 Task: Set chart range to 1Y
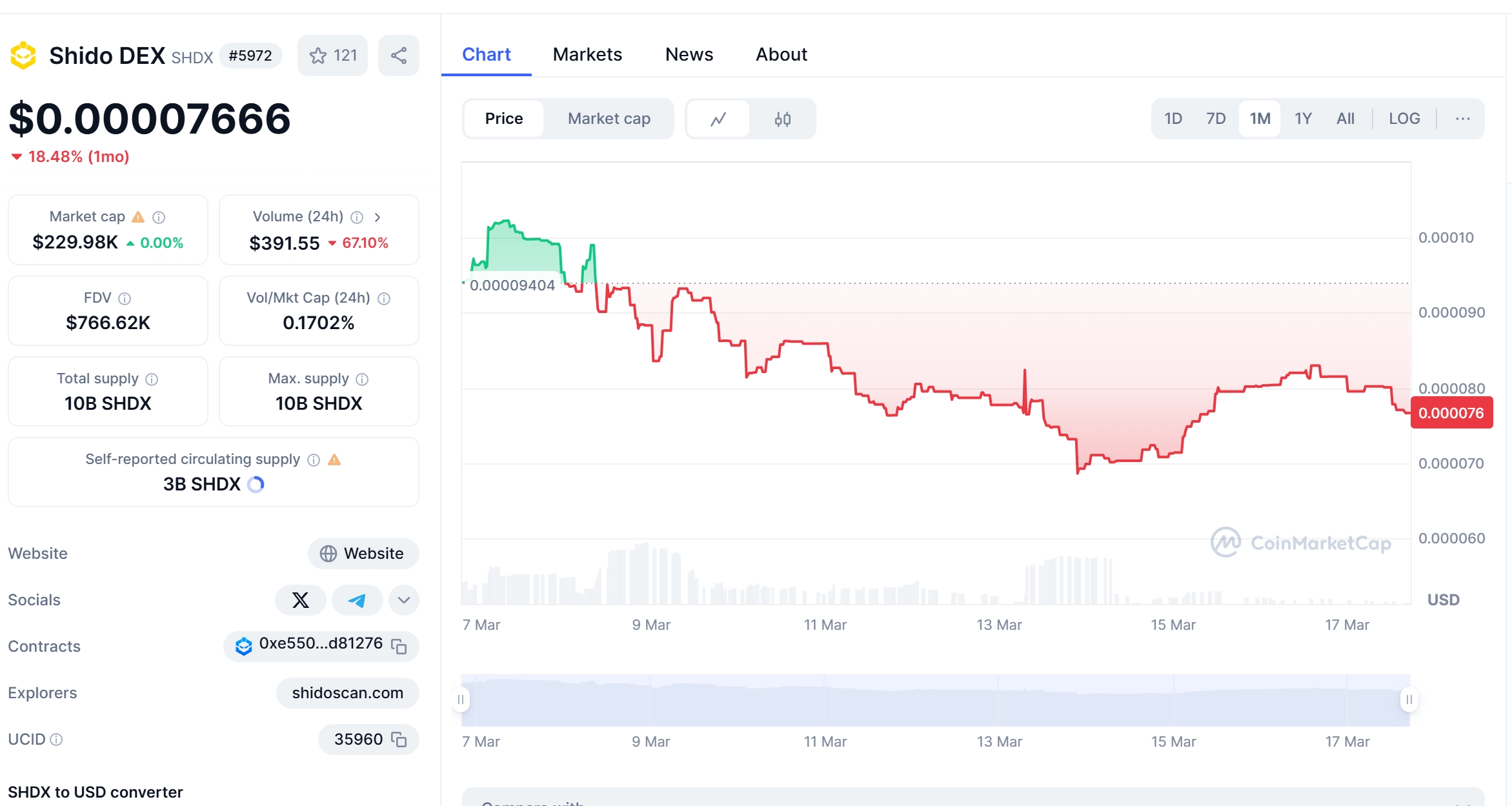[x=1303, y=119]
